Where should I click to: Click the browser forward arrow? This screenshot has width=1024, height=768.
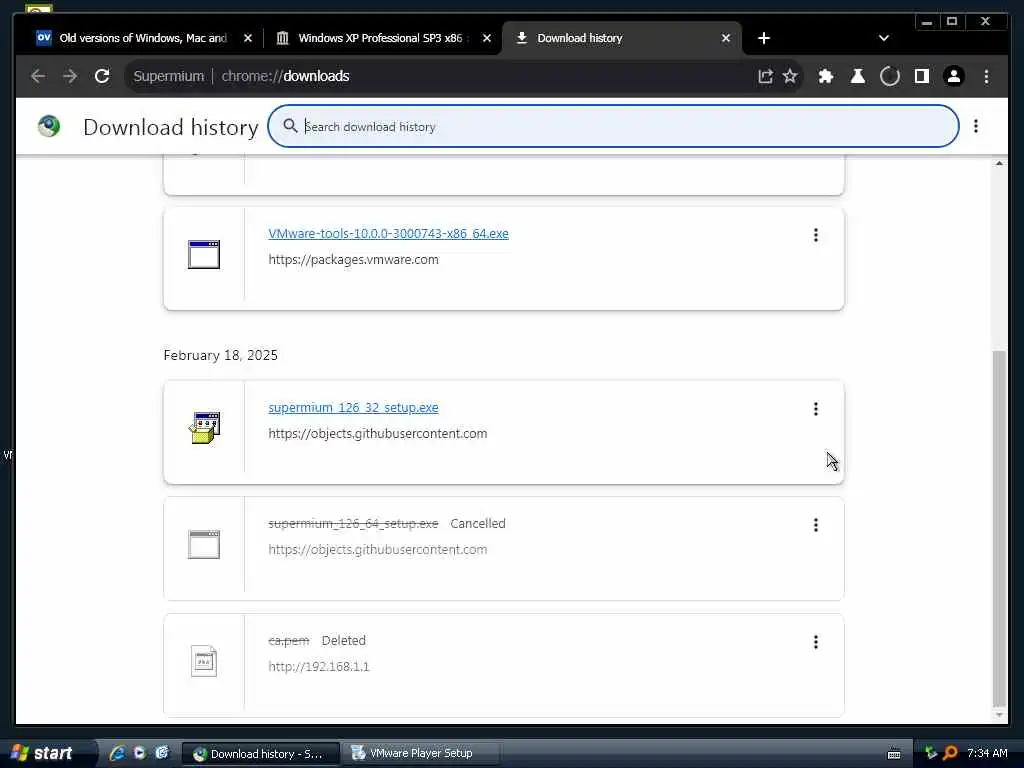click(70, 76)
